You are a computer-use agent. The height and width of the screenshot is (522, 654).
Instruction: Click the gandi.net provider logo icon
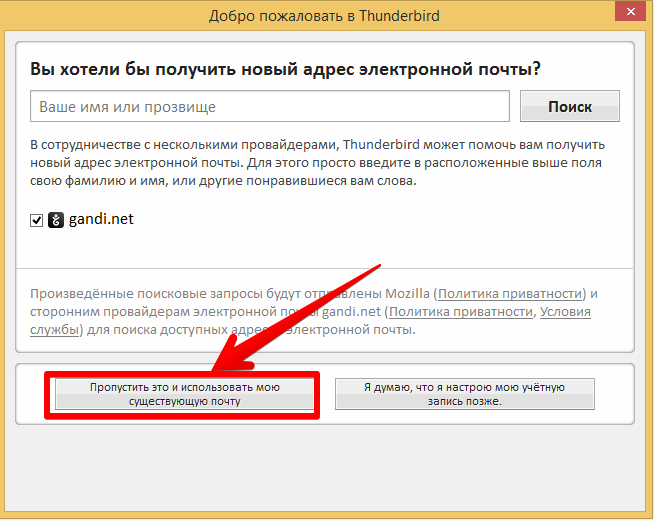tap(56, 220)
